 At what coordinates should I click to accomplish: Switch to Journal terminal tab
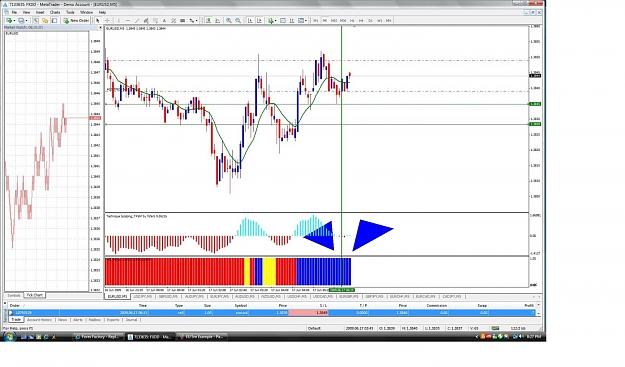131,320
